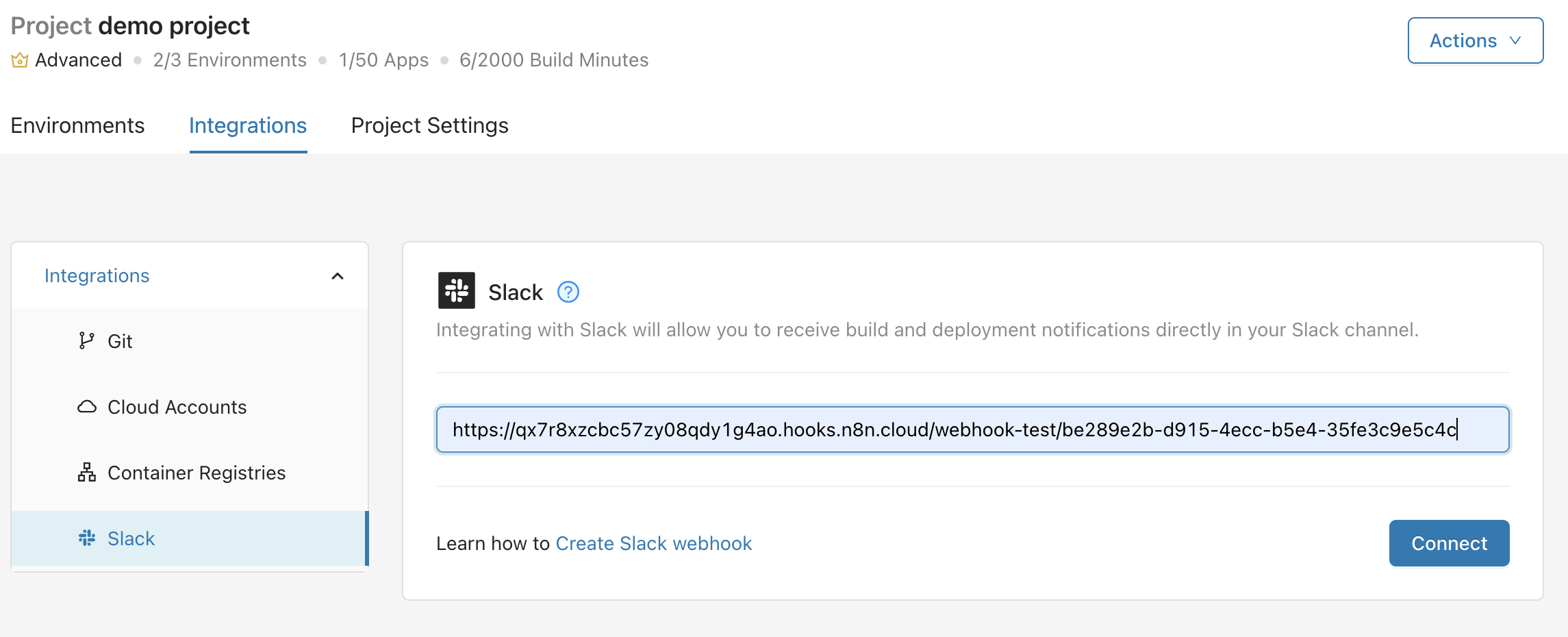The image size is (1568, 637).
Task: Click the Git branch icon in sidebar
Action: 86,340
